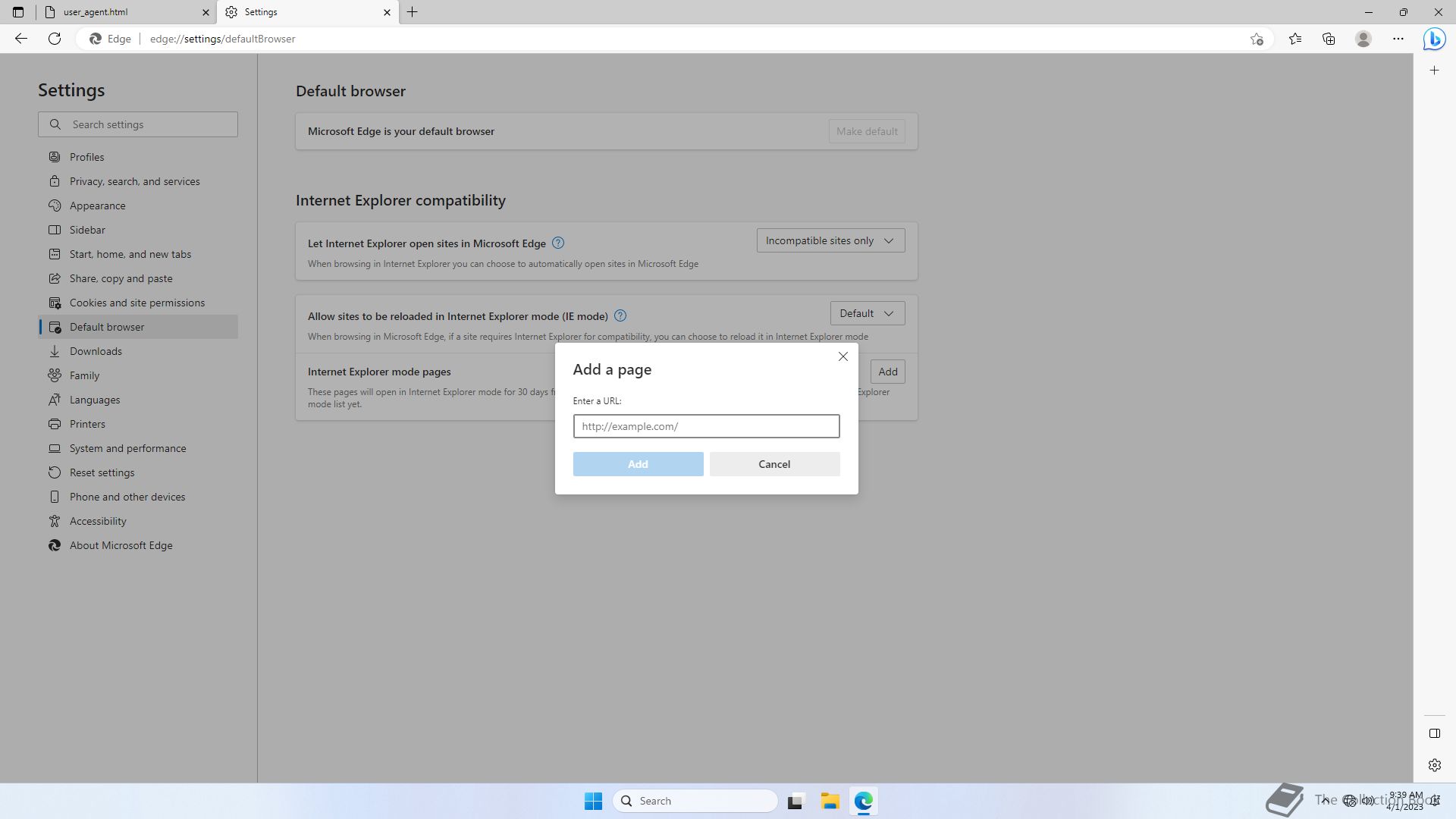Click the tab actions menu icon
The width and height of the screenshot is (1456, 819).
pyautogui.click(x=18, y=12)
